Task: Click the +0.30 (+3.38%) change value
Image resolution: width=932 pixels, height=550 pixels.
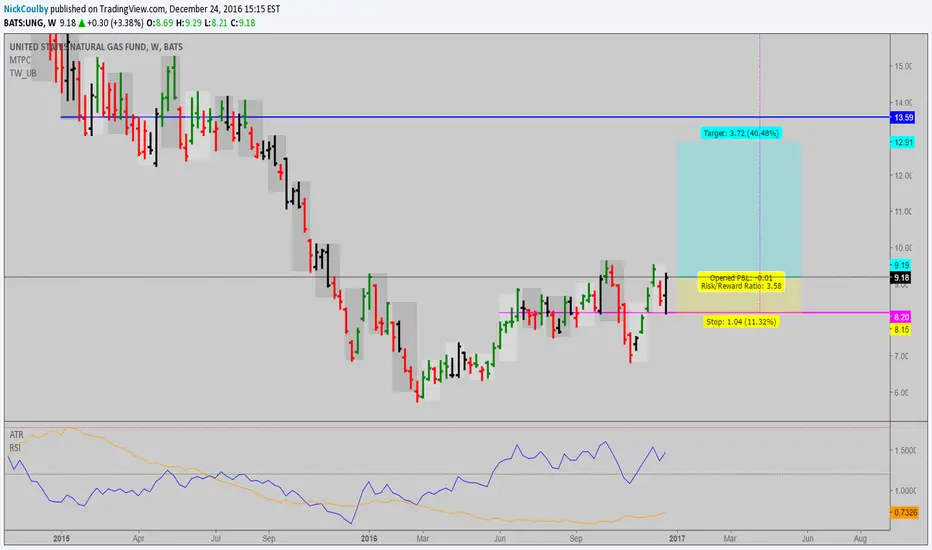Action: click(115, 23)
